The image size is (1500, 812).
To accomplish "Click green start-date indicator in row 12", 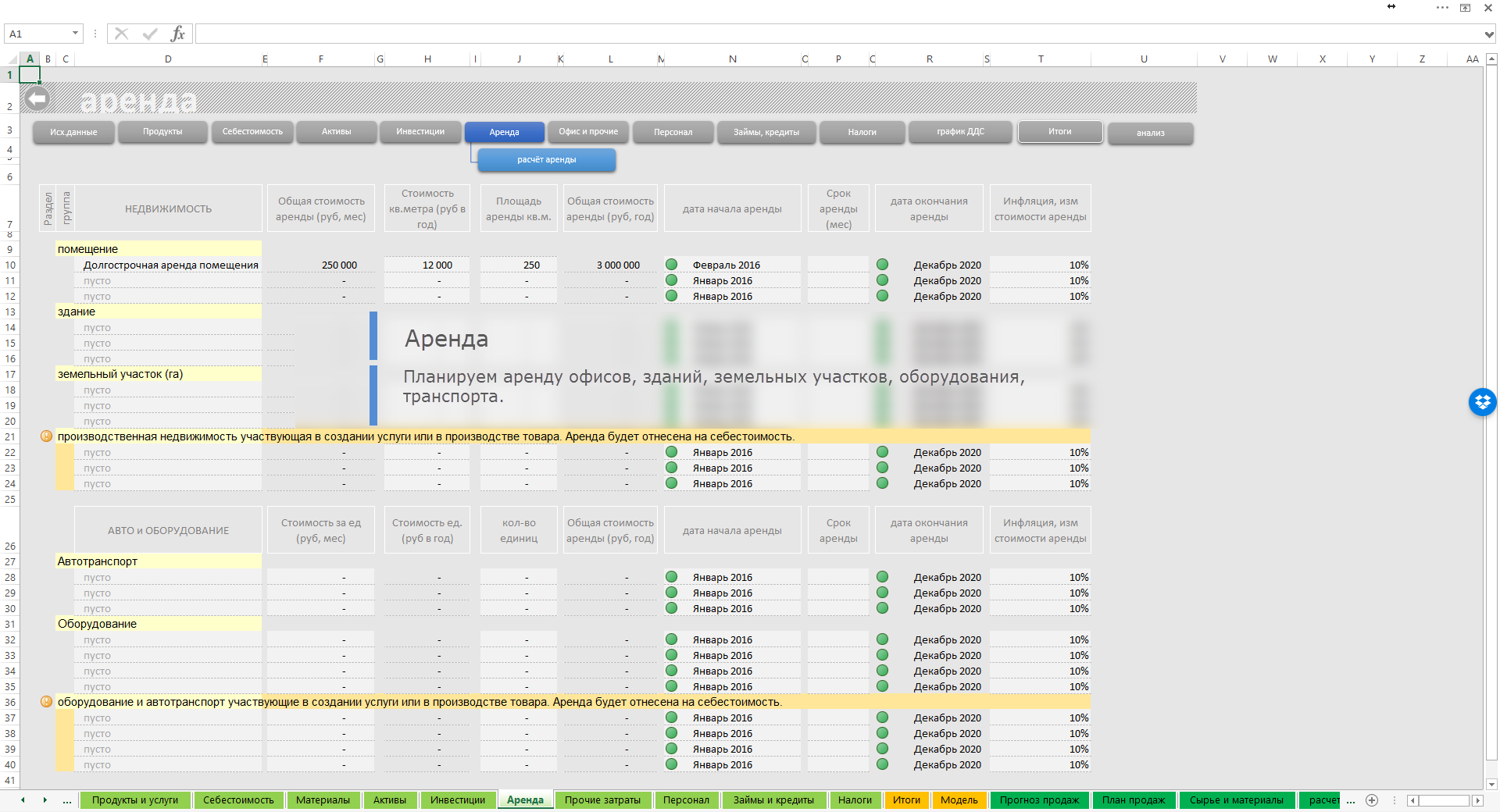I will tap(671, 296).
